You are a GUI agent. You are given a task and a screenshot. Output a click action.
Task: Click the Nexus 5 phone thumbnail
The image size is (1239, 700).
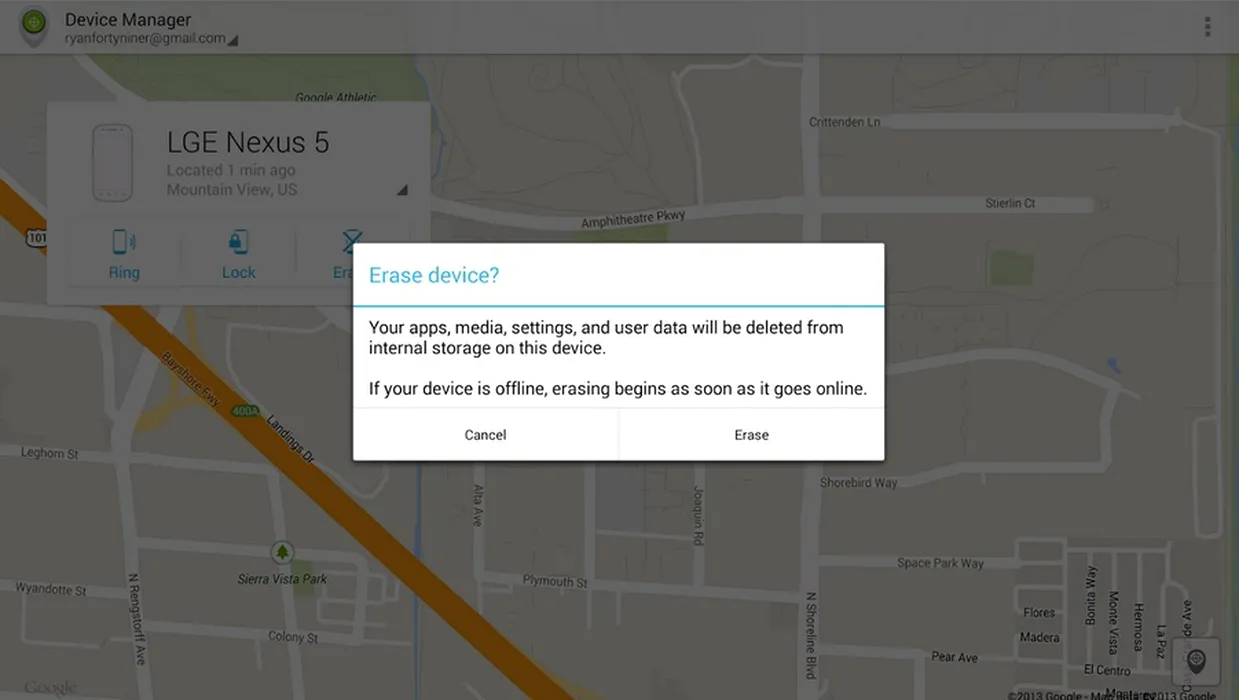(x=112, y=163)
